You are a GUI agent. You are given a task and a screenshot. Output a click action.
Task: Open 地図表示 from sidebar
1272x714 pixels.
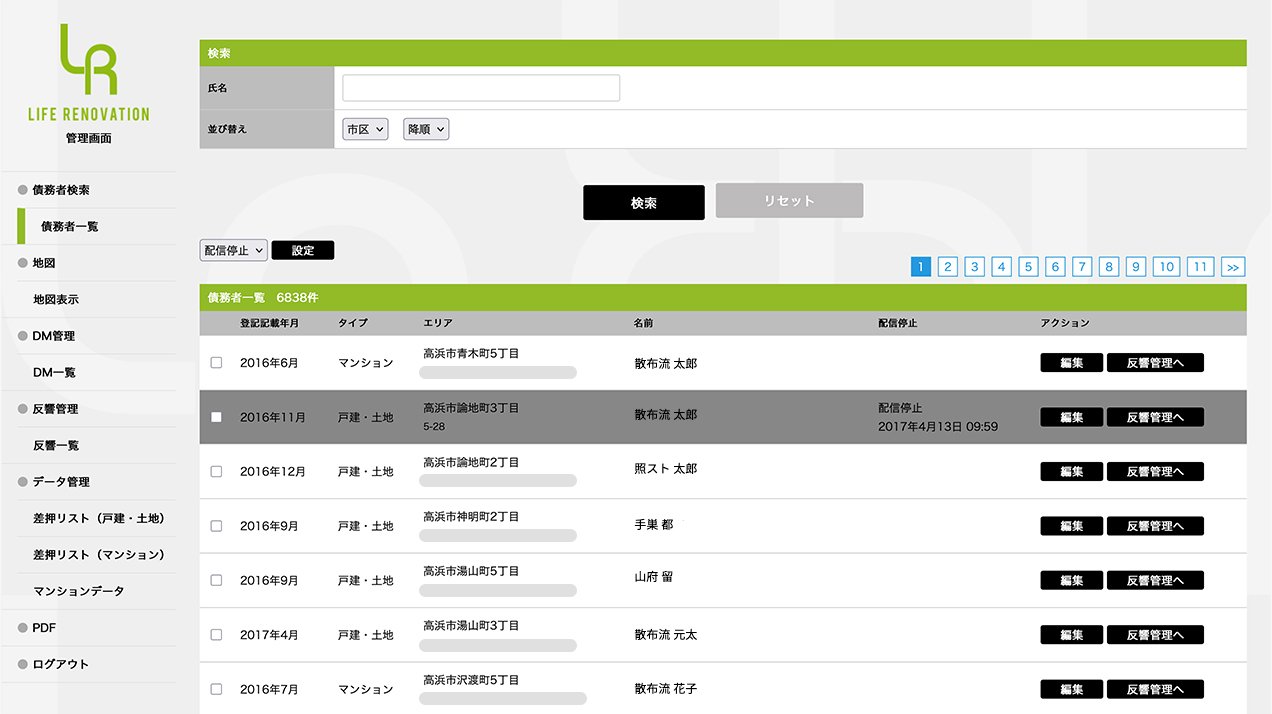55,299
